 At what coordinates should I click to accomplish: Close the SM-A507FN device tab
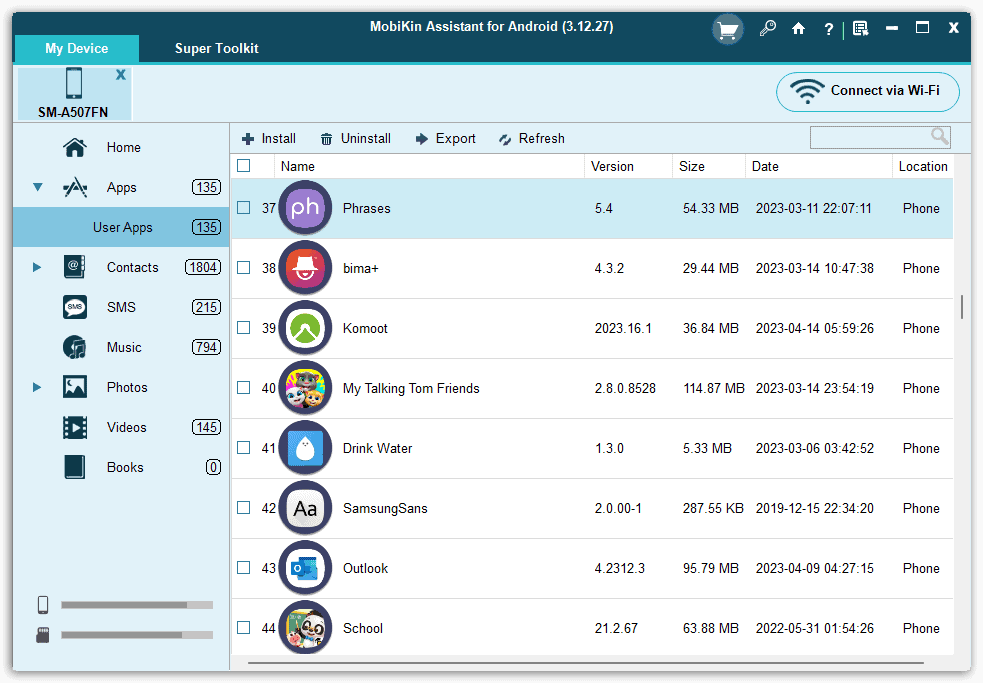coord(121,75)
